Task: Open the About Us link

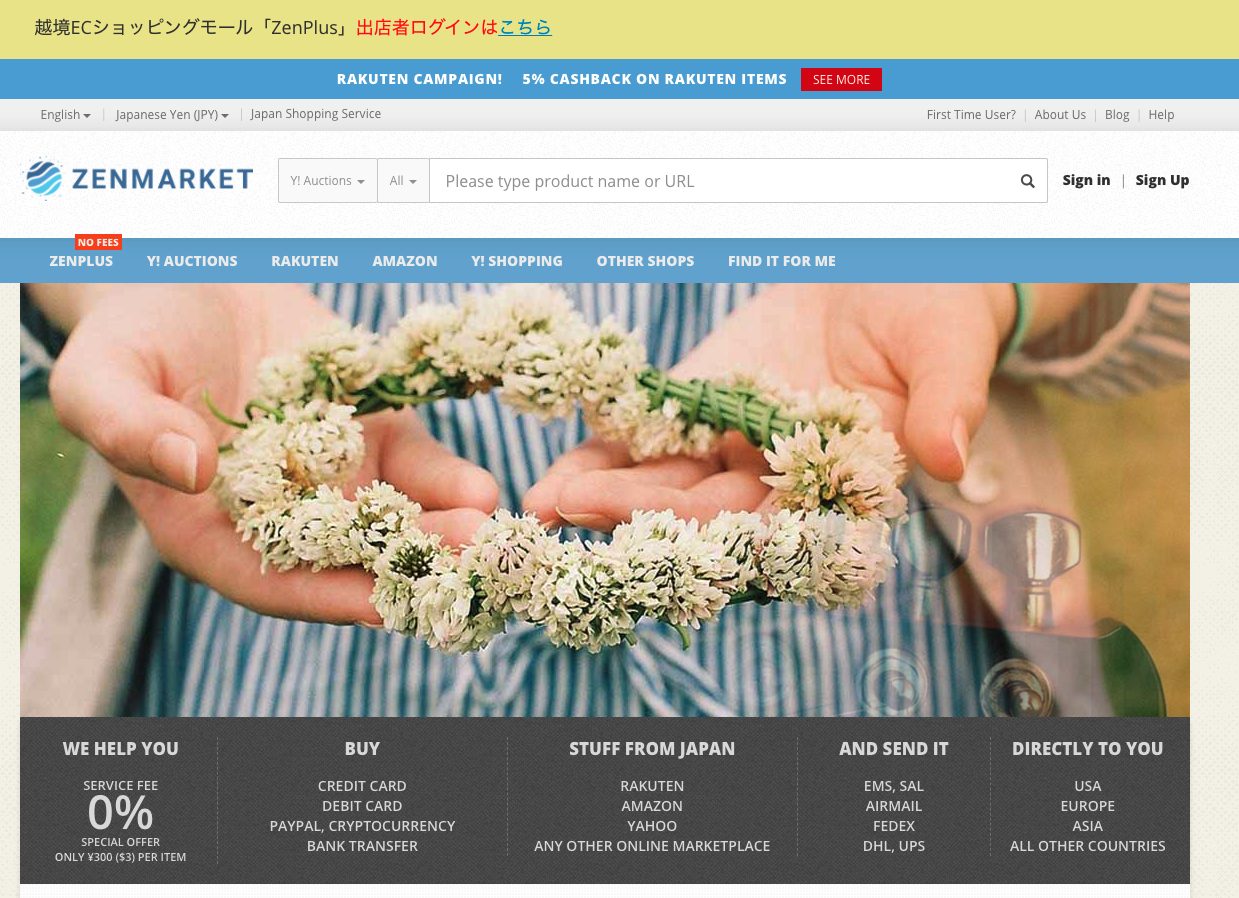Action: [x=1060, y=115]
